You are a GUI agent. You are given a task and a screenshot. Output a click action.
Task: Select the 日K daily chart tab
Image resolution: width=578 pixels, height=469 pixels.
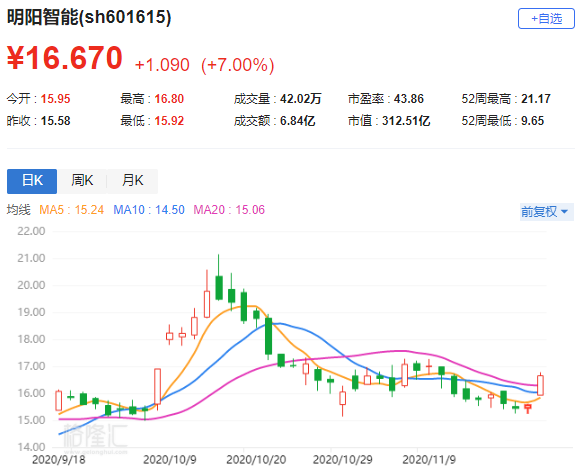32,181
